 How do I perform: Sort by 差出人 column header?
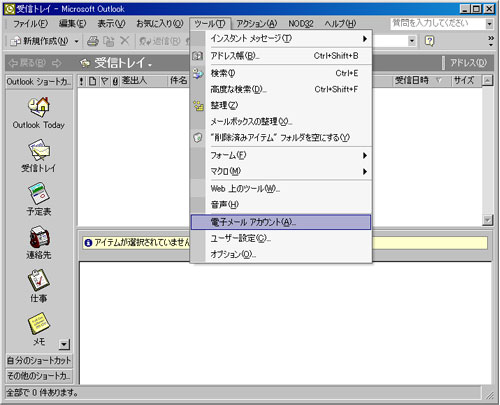(x=143, y=81)
